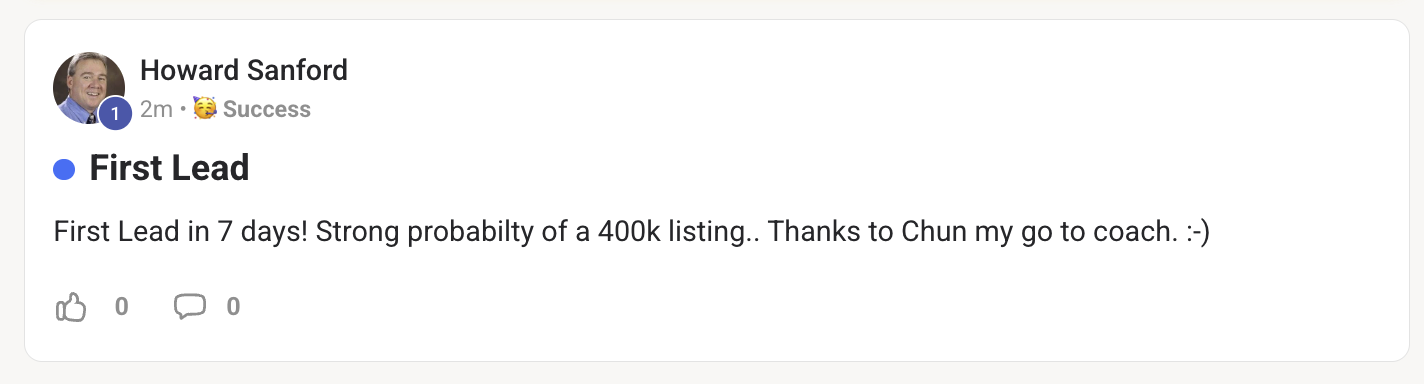Filter by the Success category label
This screenshot has height=384, width=1424.
pos(267,109)
